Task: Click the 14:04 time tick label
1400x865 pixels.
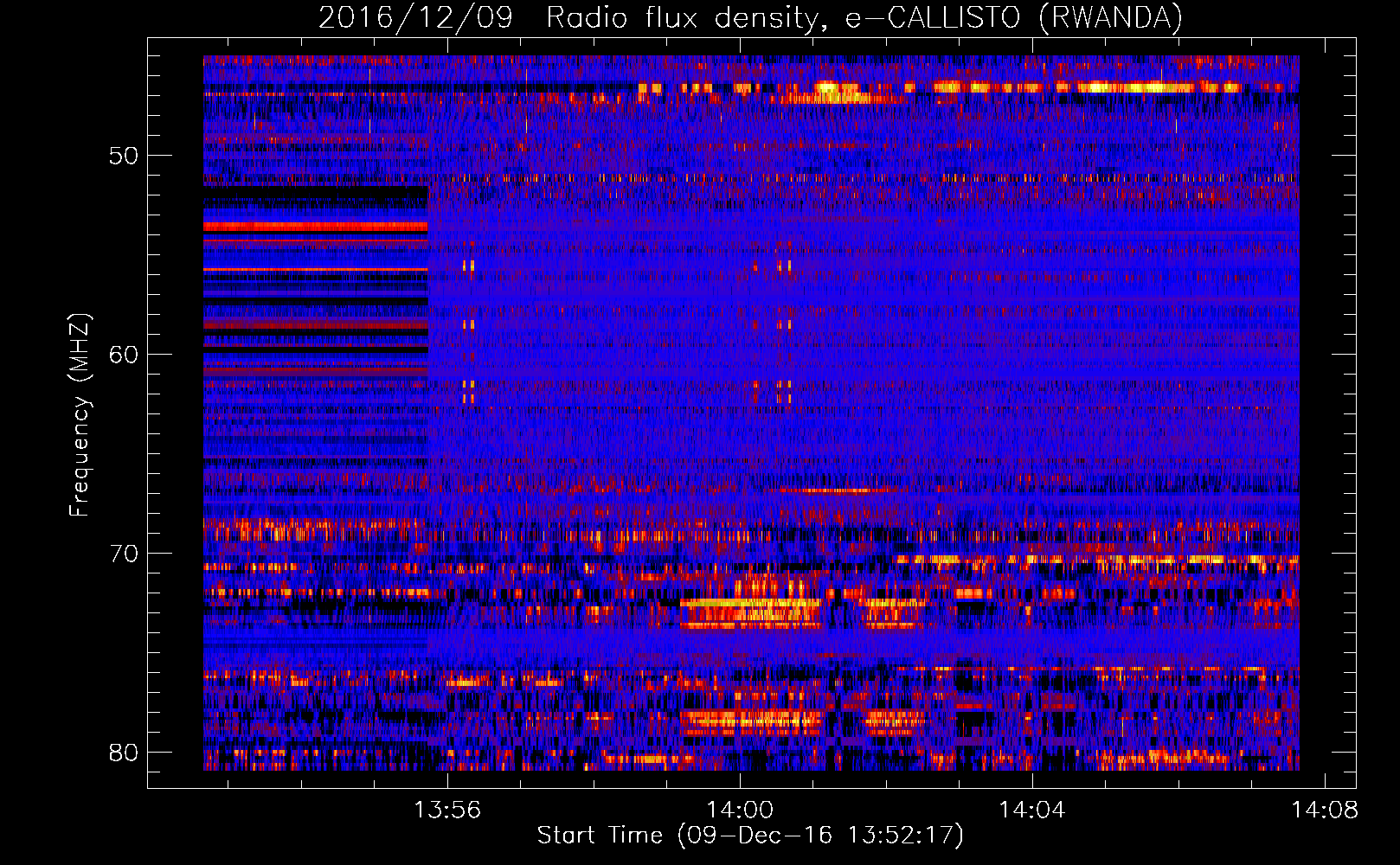Action: click(1032, 811)
